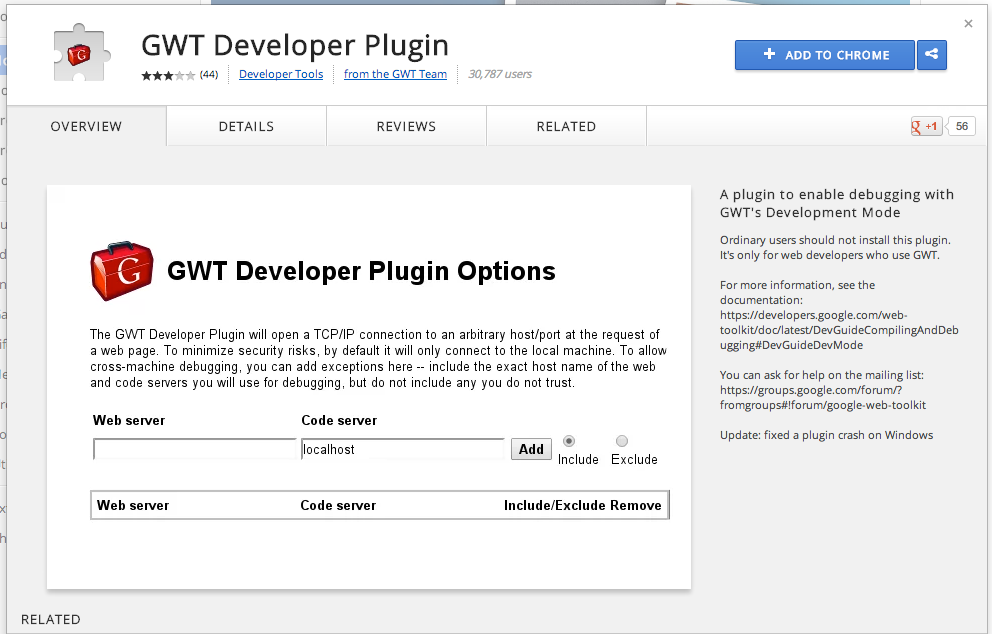Click the 'Remove' table column header
992x634 pixels.
coord(636,506)
